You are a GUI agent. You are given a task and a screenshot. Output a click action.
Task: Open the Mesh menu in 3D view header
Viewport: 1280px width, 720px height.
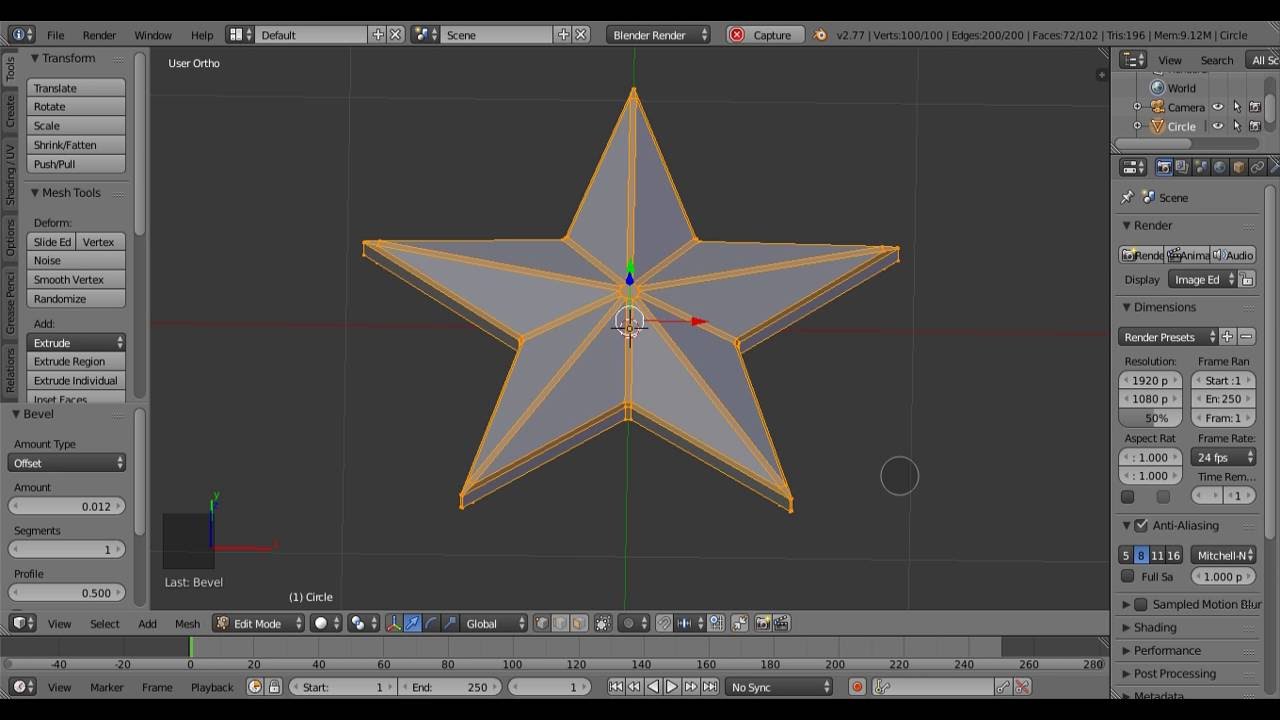point(187,623)
